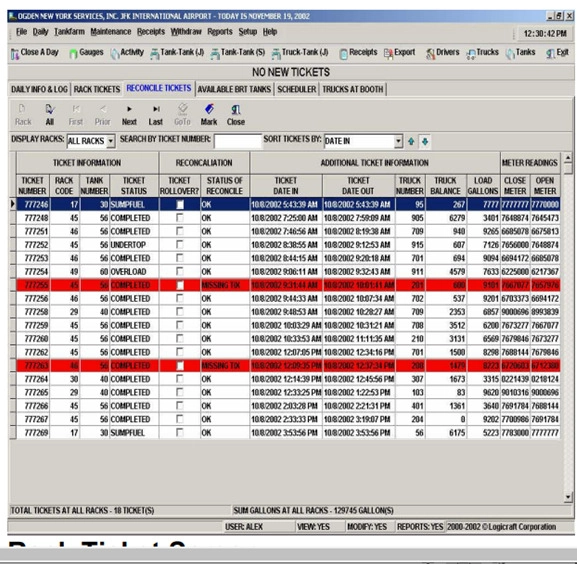Sort tickets descending with down arrow
This screenshot has height=564, width=577.
425,141
